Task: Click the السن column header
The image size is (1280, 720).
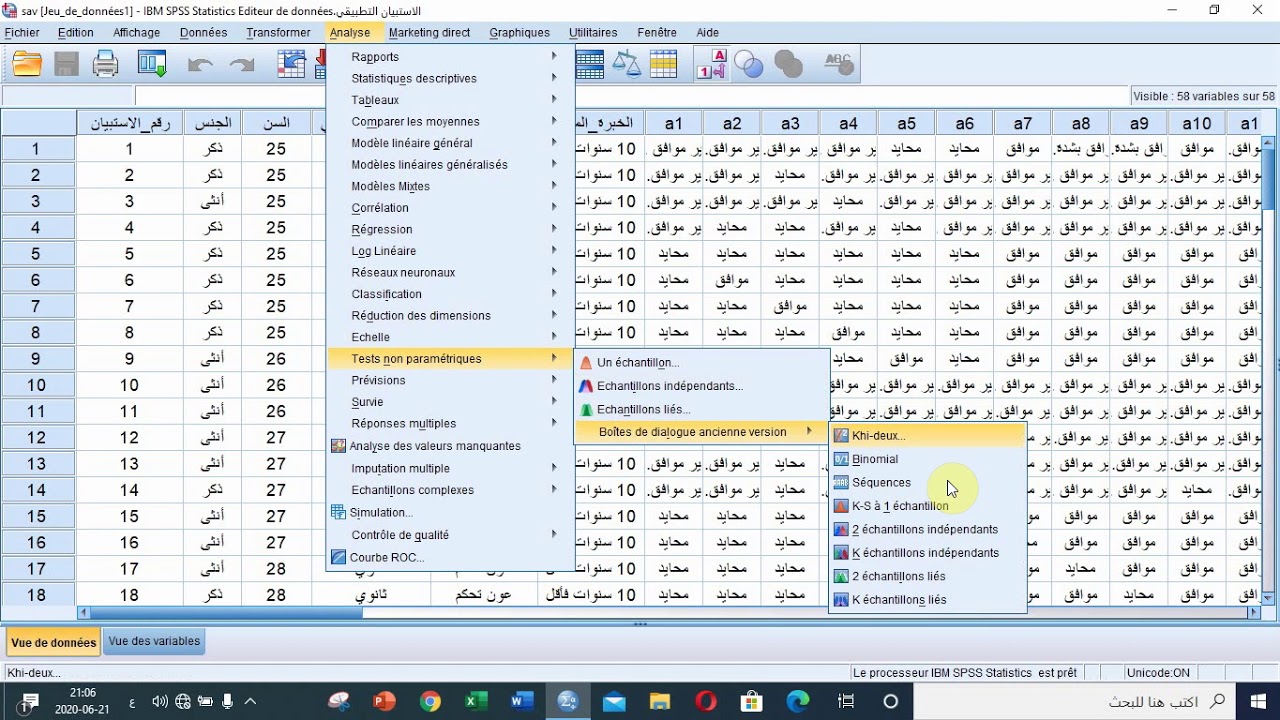Action: [276, 123]
